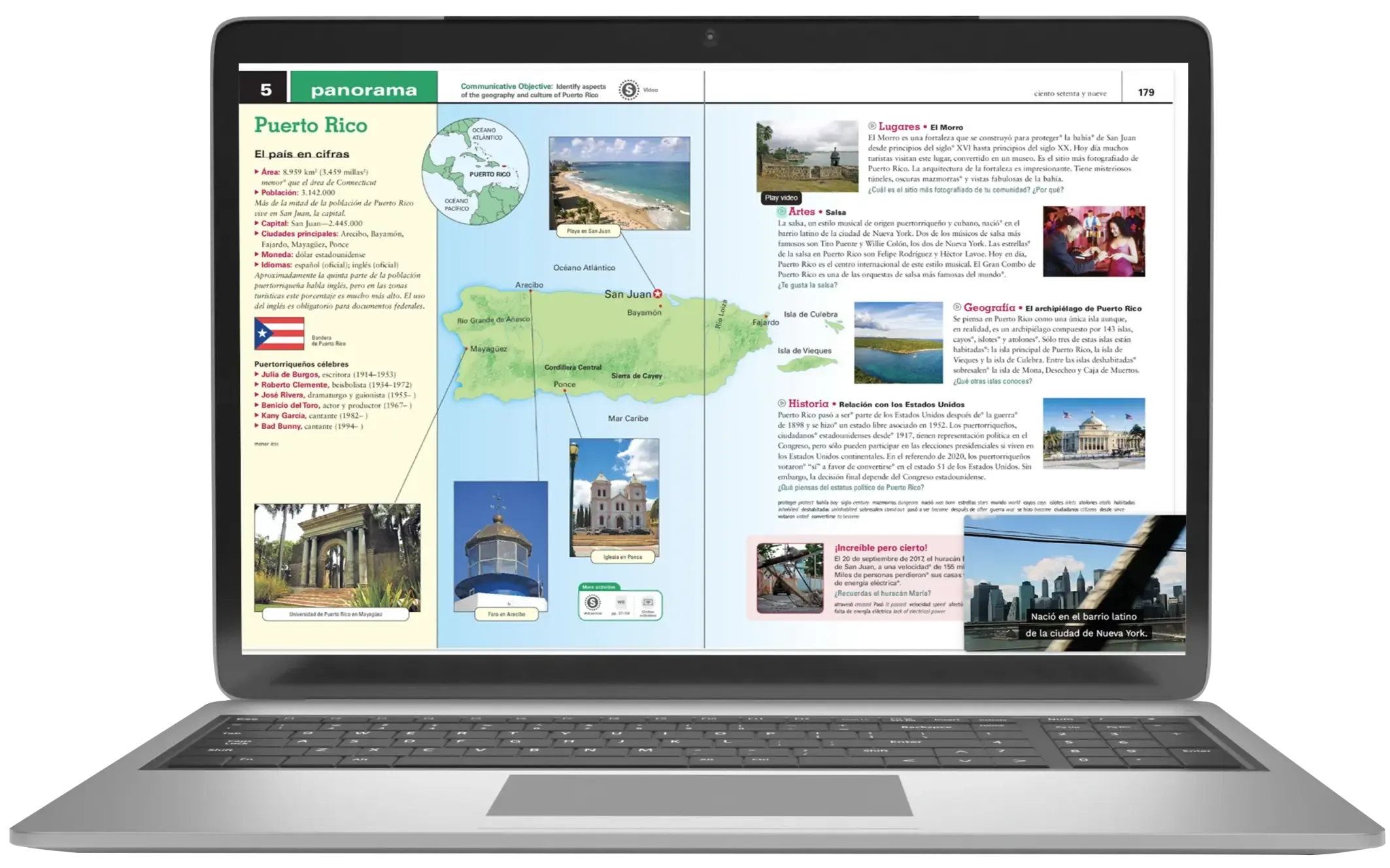
Task: Open the hurricane María damage photo
Action: [790, 578]
